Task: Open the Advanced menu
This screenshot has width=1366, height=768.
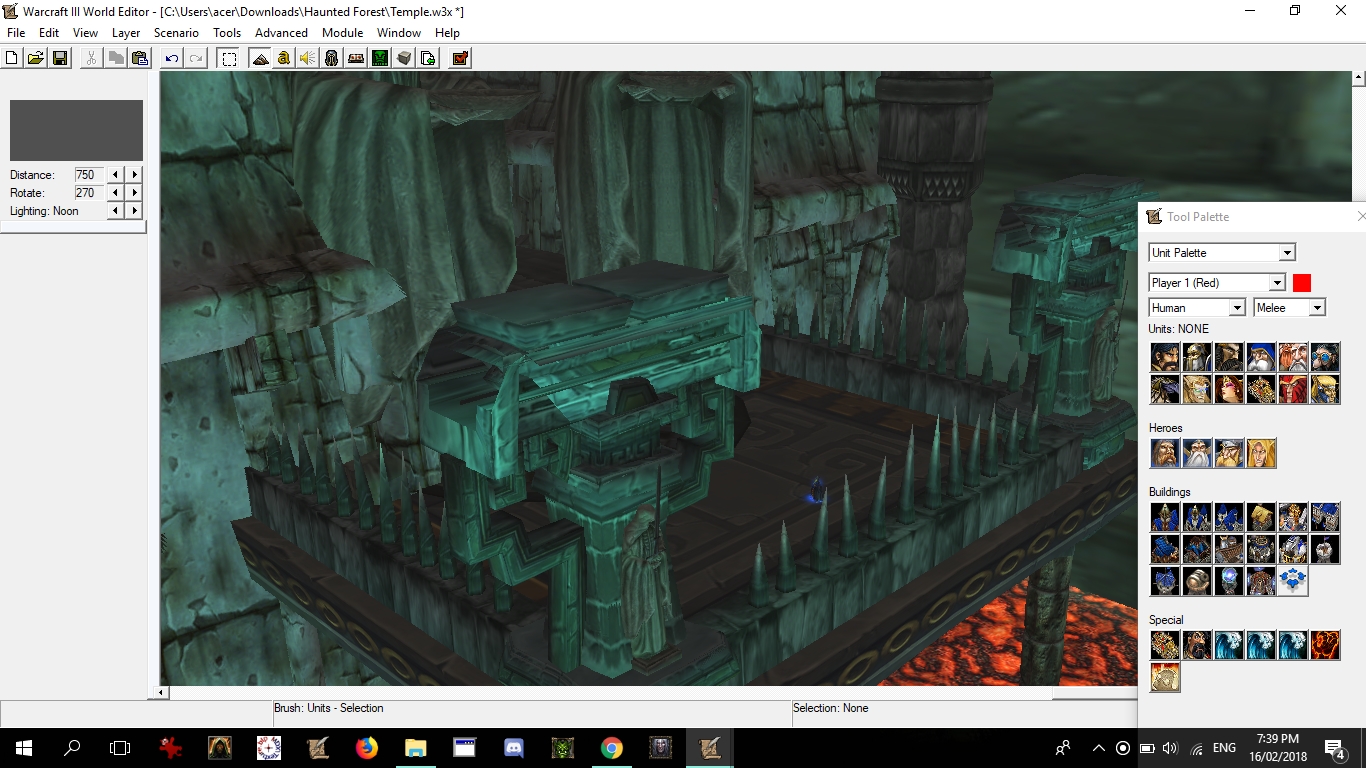Action: pos(281,33)
